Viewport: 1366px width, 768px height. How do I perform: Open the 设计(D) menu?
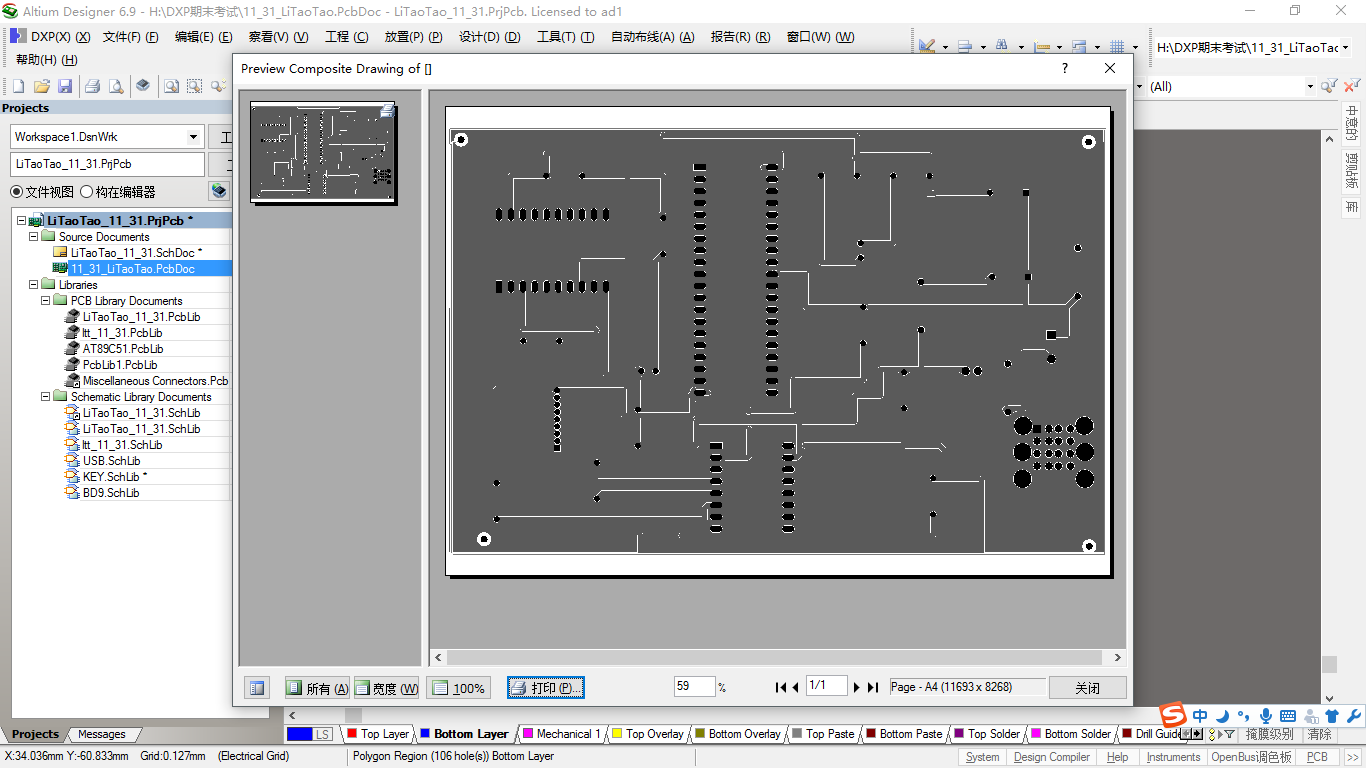pos(489,37)
